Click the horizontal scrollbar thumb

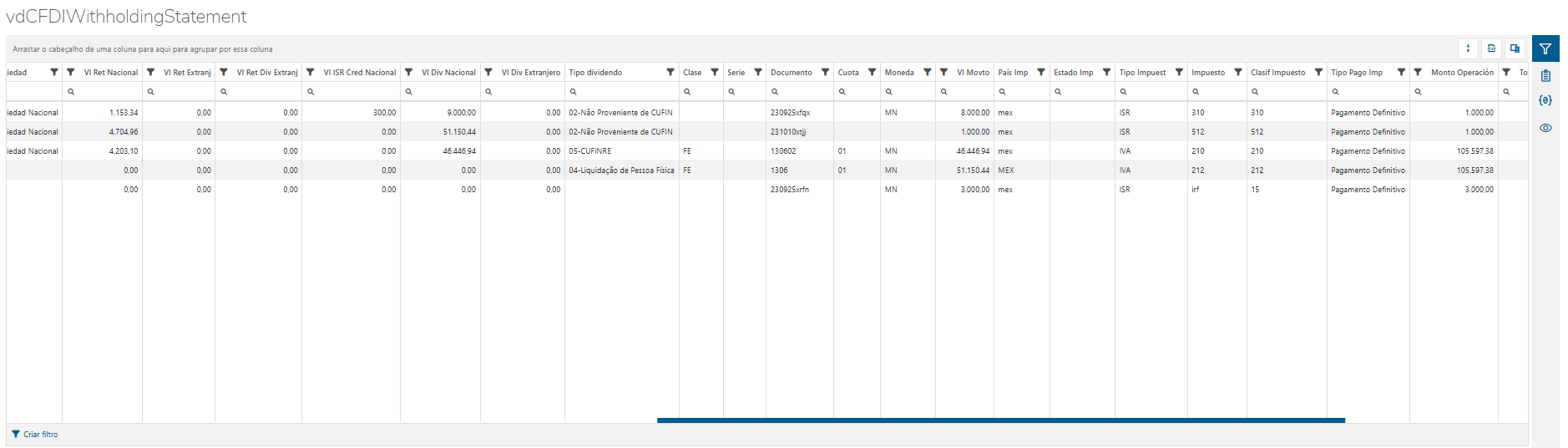click(x=1000, y=420)
